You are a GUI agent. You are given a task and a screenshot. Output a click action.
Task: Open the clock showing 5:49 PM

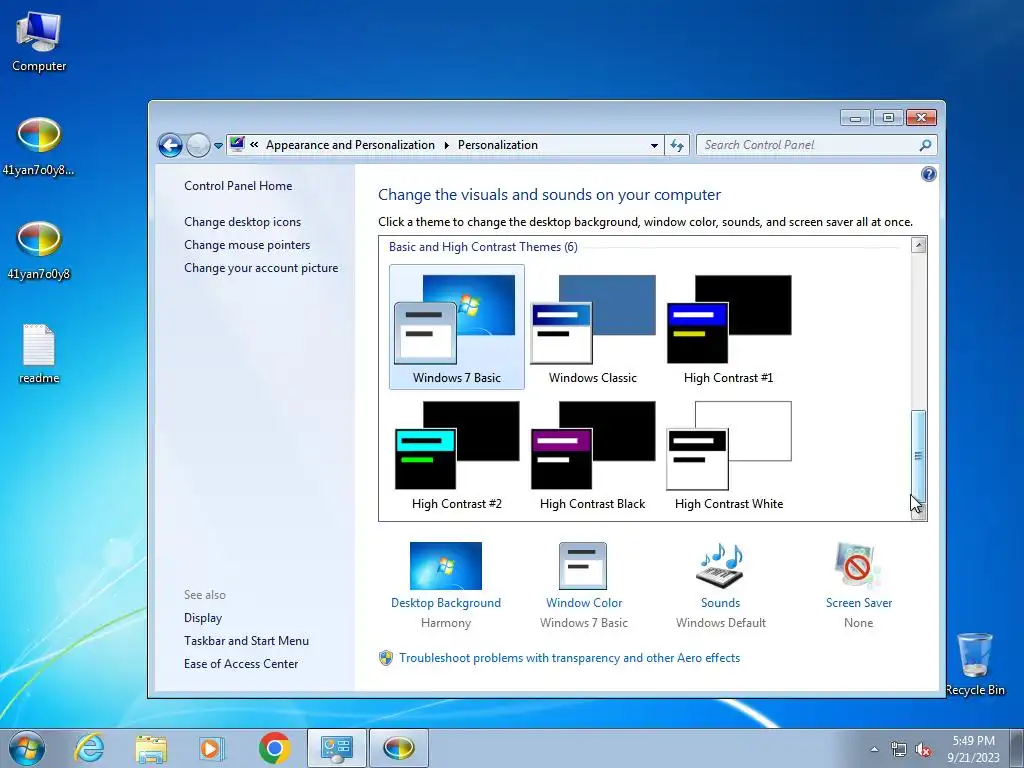click(973, 748)
